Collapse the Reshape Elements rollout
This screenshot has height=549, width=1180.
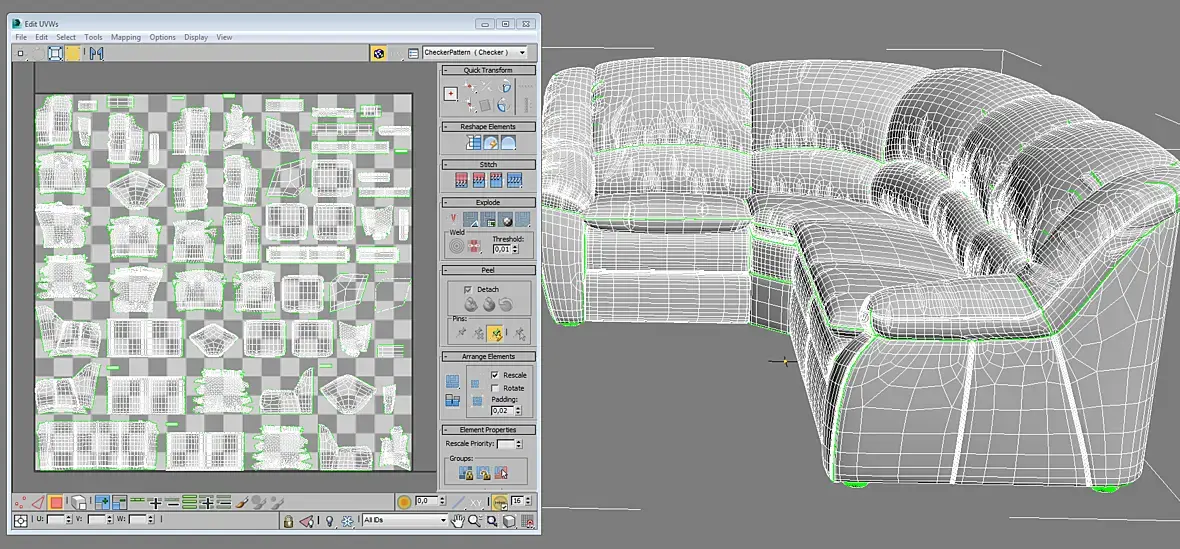[488, 126]
